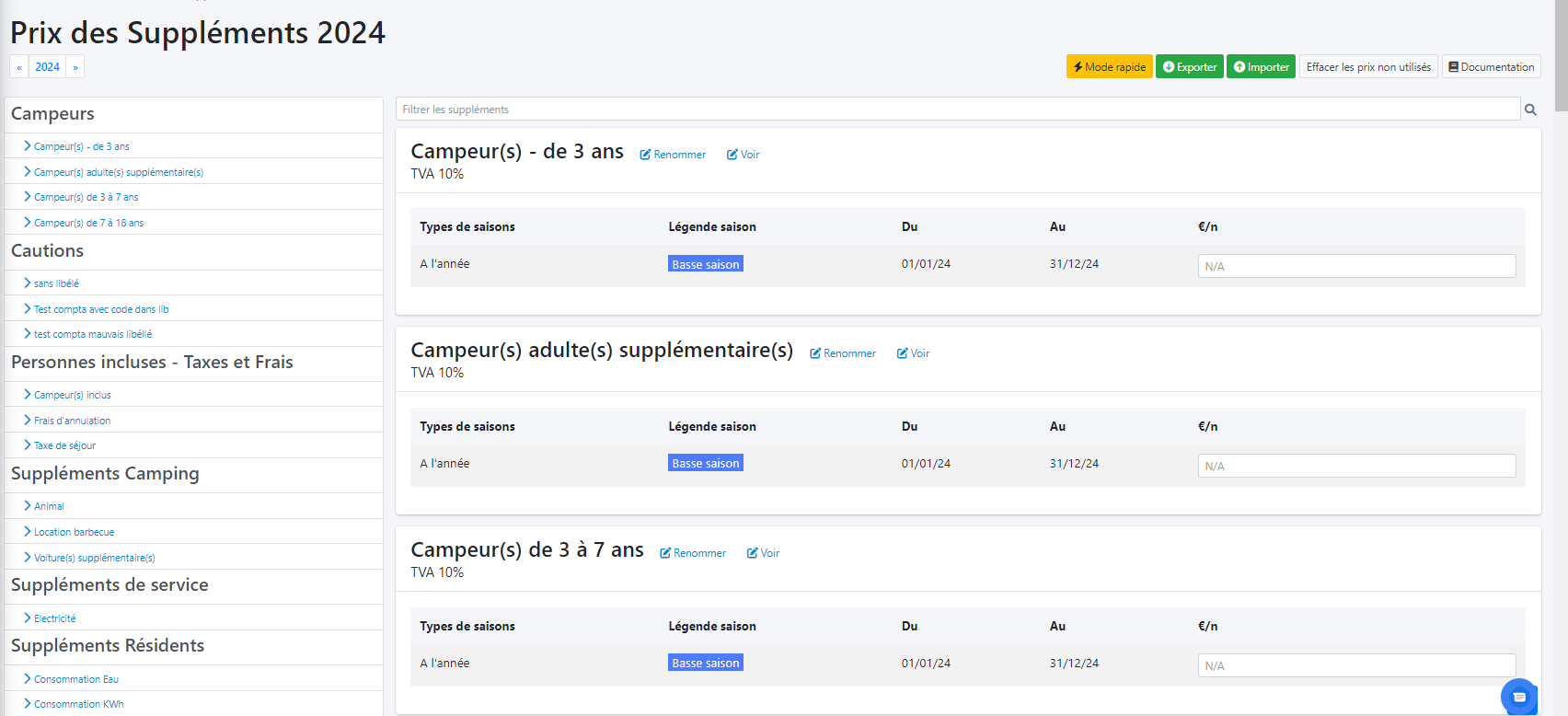Select Frais d'annulation in sidebar
This screenshot has width=1568, height=716.
[x=72, y=421]
